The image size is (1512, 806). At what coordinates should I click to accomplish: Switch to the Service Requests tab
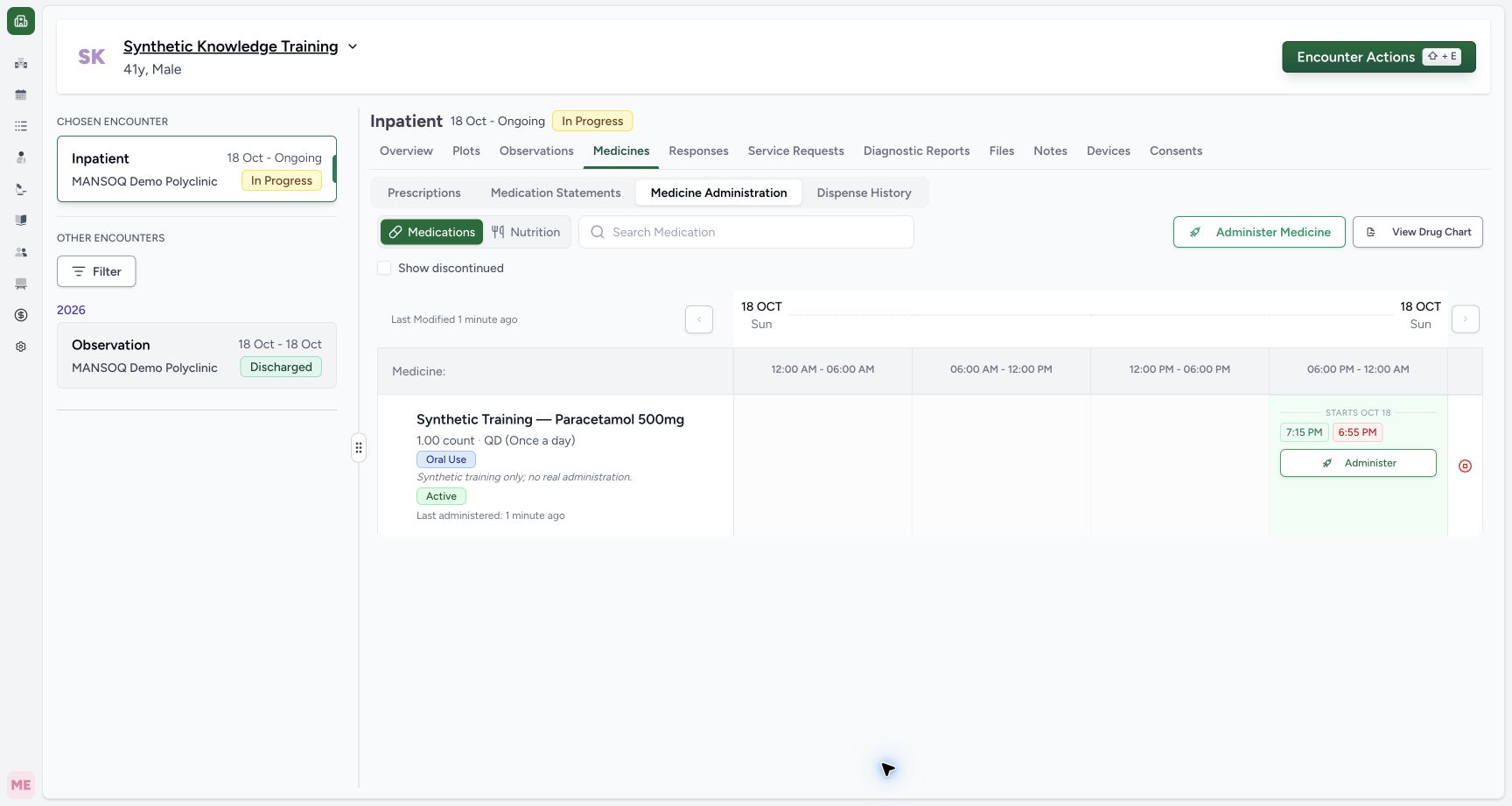pos(796,151)
